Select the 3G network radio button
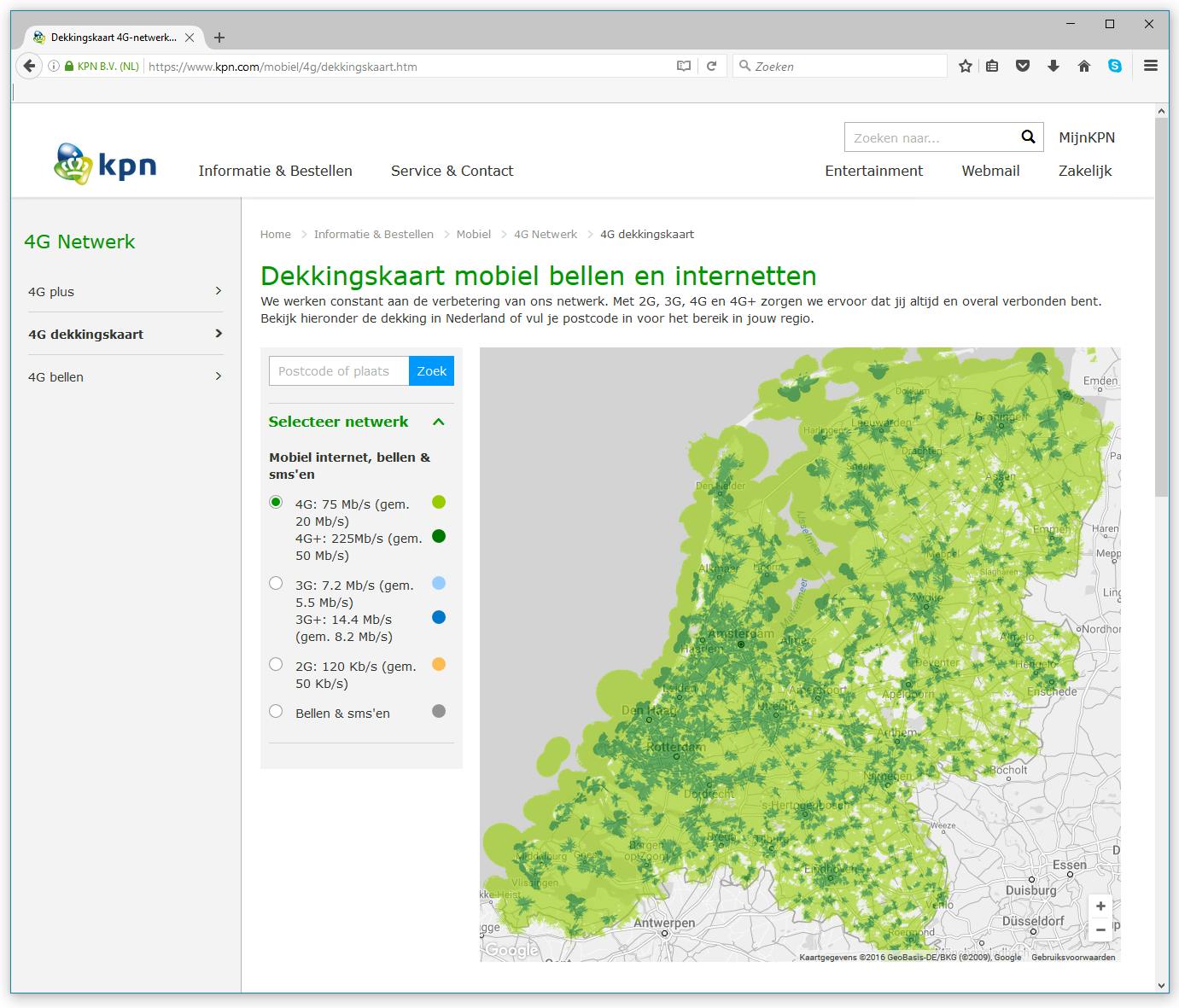Screen dimensions: 1179x1008 coord(276,584)
